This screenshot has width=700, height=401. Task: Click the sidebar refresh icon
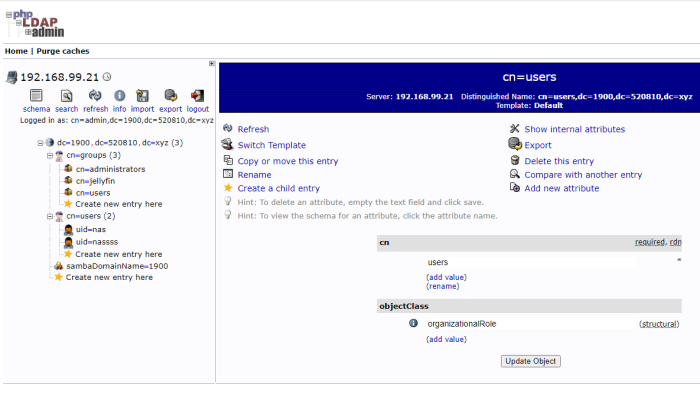[x=95, y=96]
